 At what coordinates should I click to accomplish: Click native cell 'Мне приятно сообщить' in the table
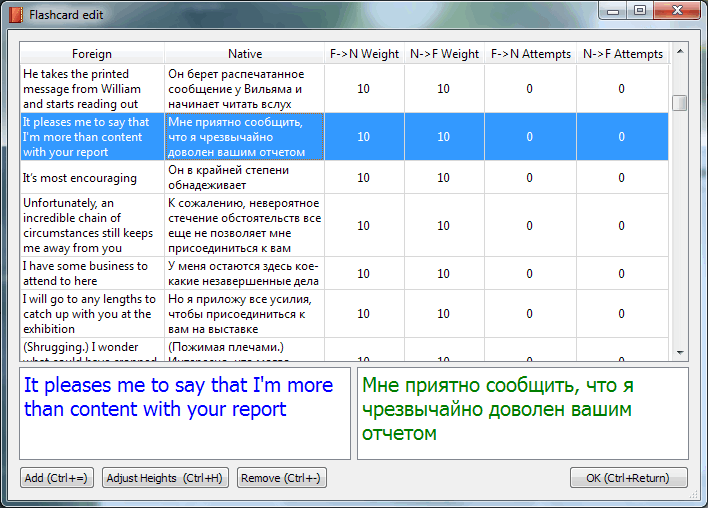pos(244,136)
